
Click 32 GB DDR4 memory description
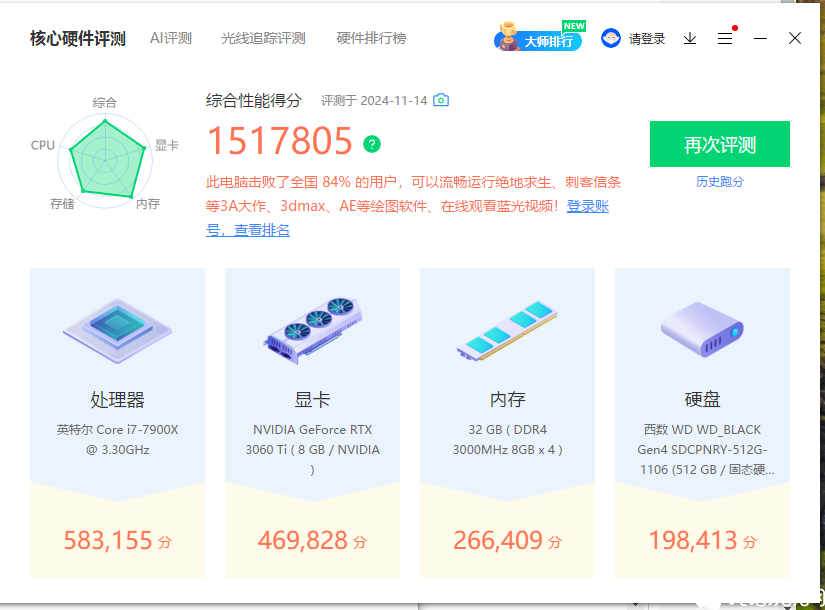(x=507, y=439)
